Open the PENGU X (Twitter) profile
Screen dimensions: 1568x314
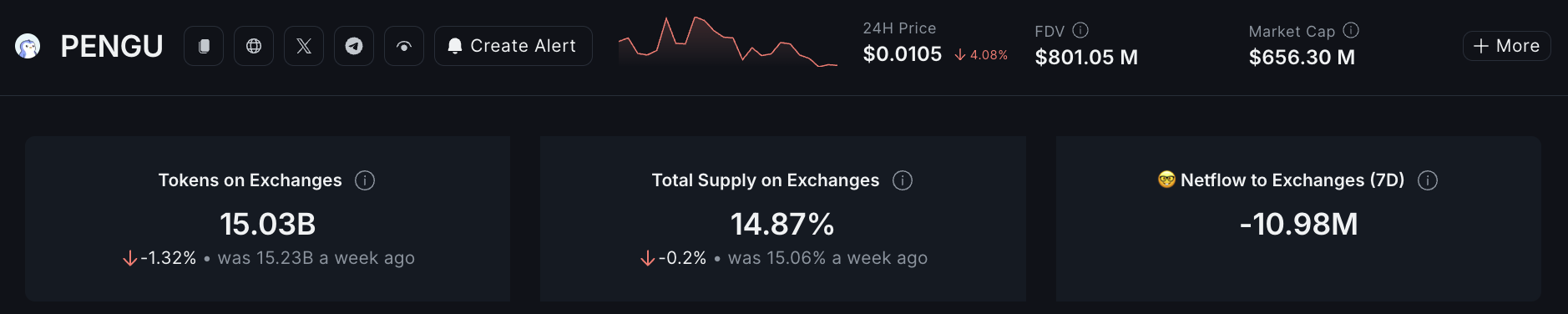pyautogui.click(x=304, y=46)
